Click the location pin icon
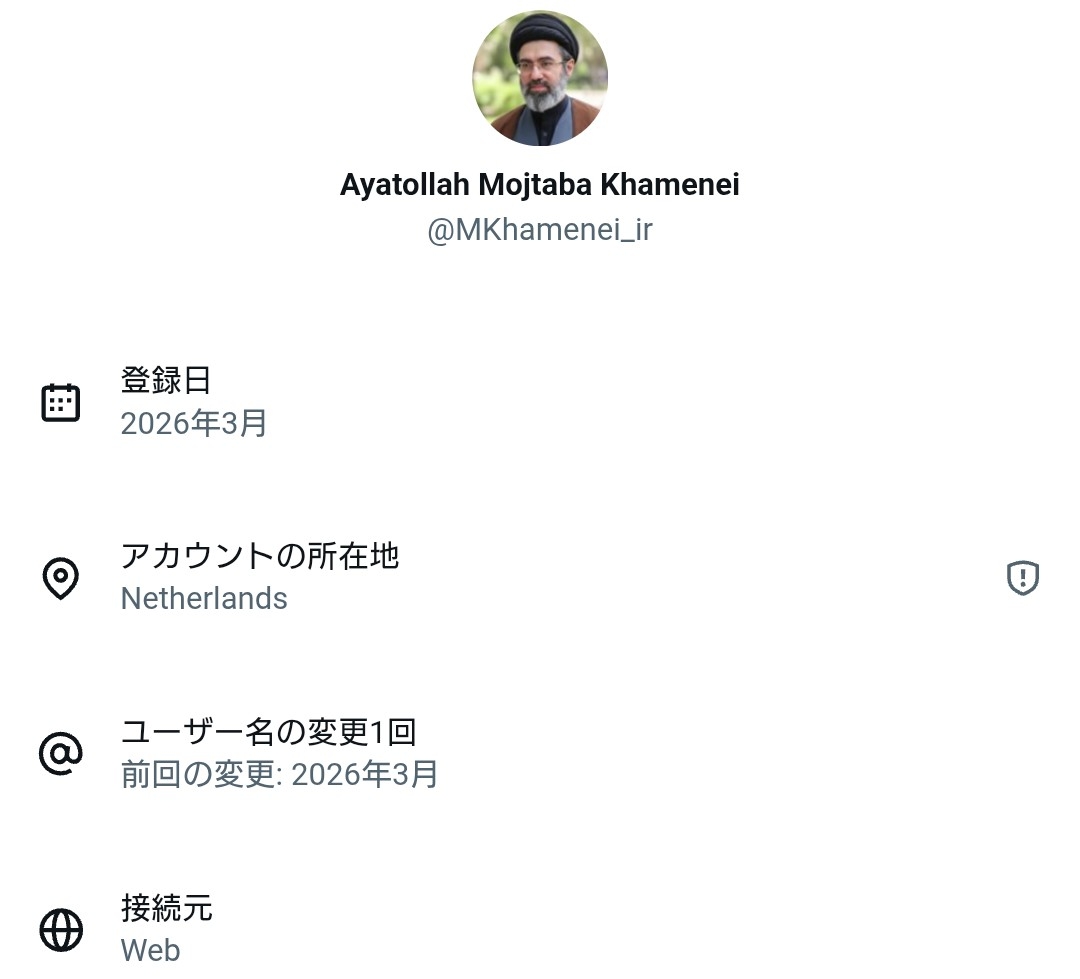Image resolution: width=1080 pixels, height=979 pixels. point(60,578)
